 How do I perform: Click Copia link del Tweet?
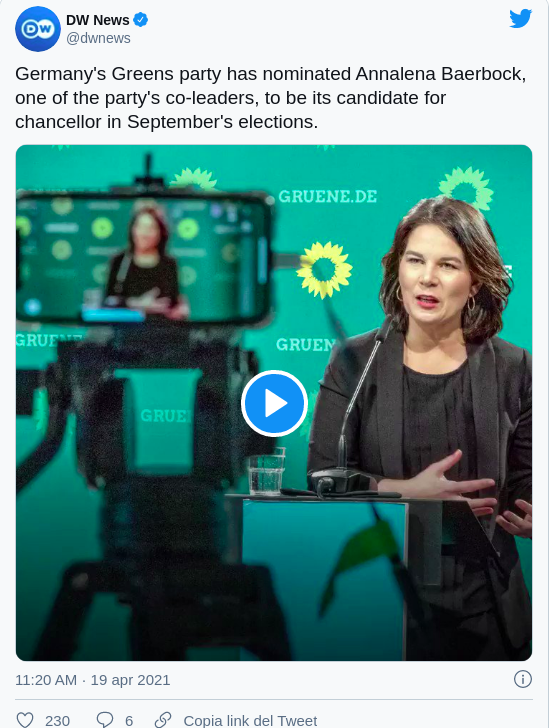[250, 721]
